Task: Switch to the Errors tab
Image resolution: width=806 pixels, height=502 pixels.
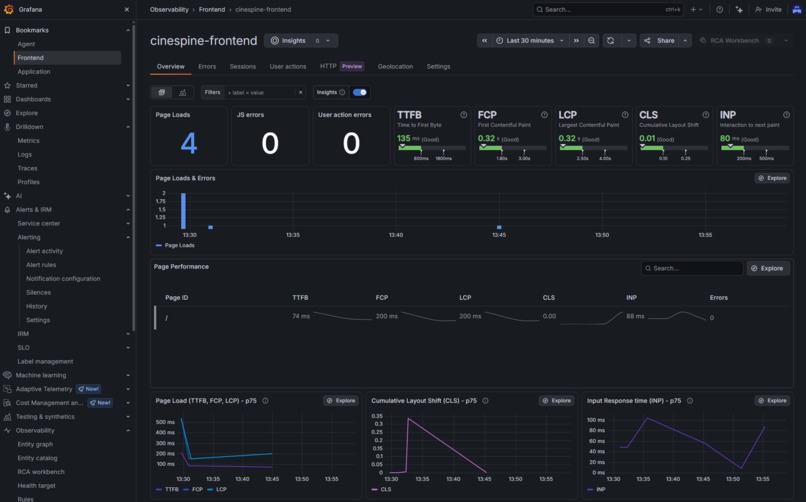Action: click(x=207, y=66)
